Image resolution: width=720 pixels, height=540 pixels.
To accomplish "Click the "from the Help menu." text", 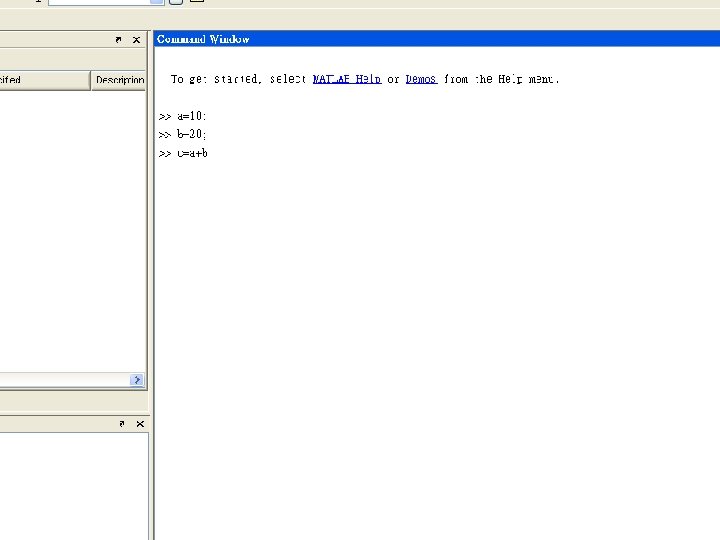I will (501, 79).
